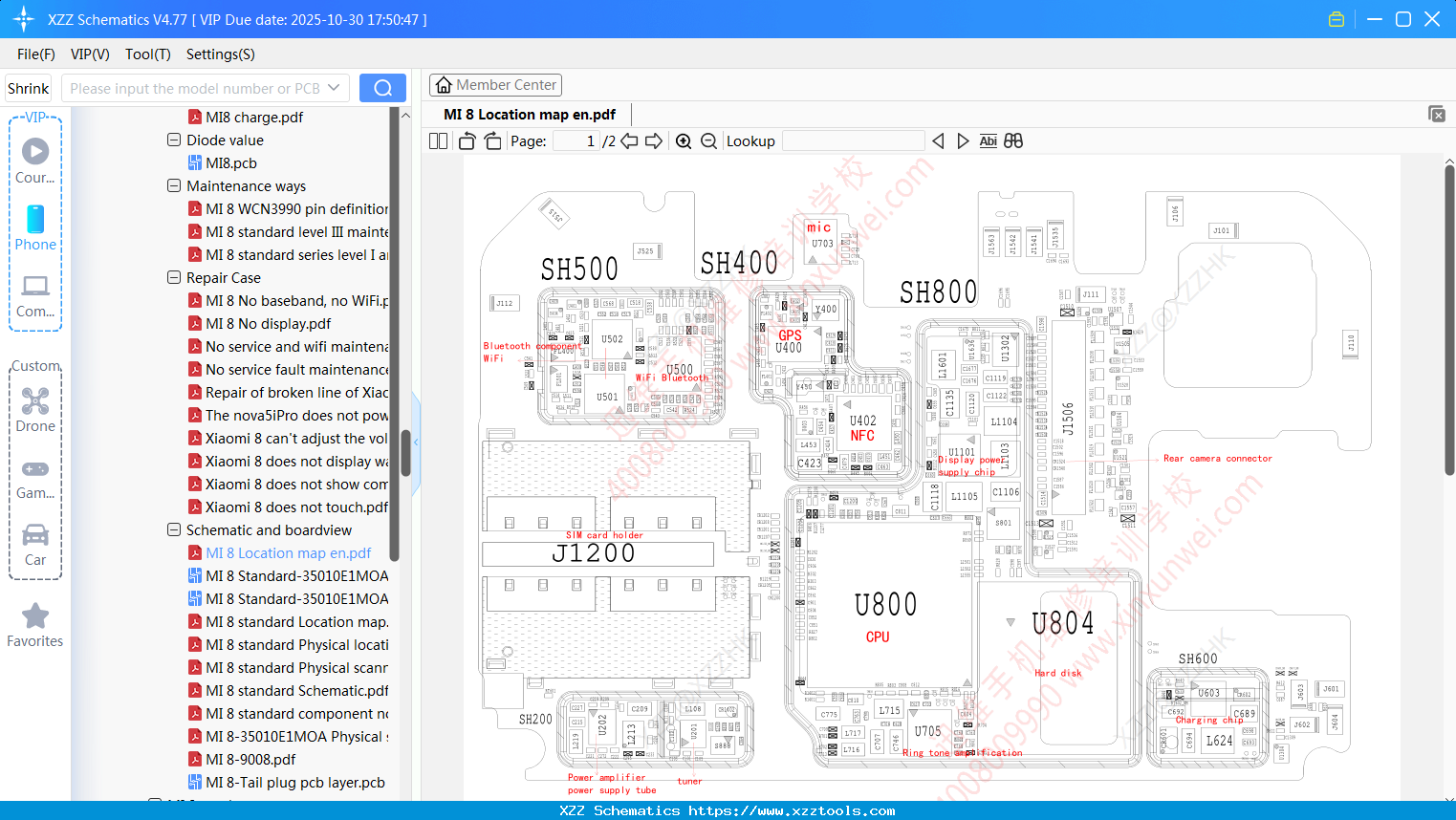Open the Tool(T) menu

point(147,54)
